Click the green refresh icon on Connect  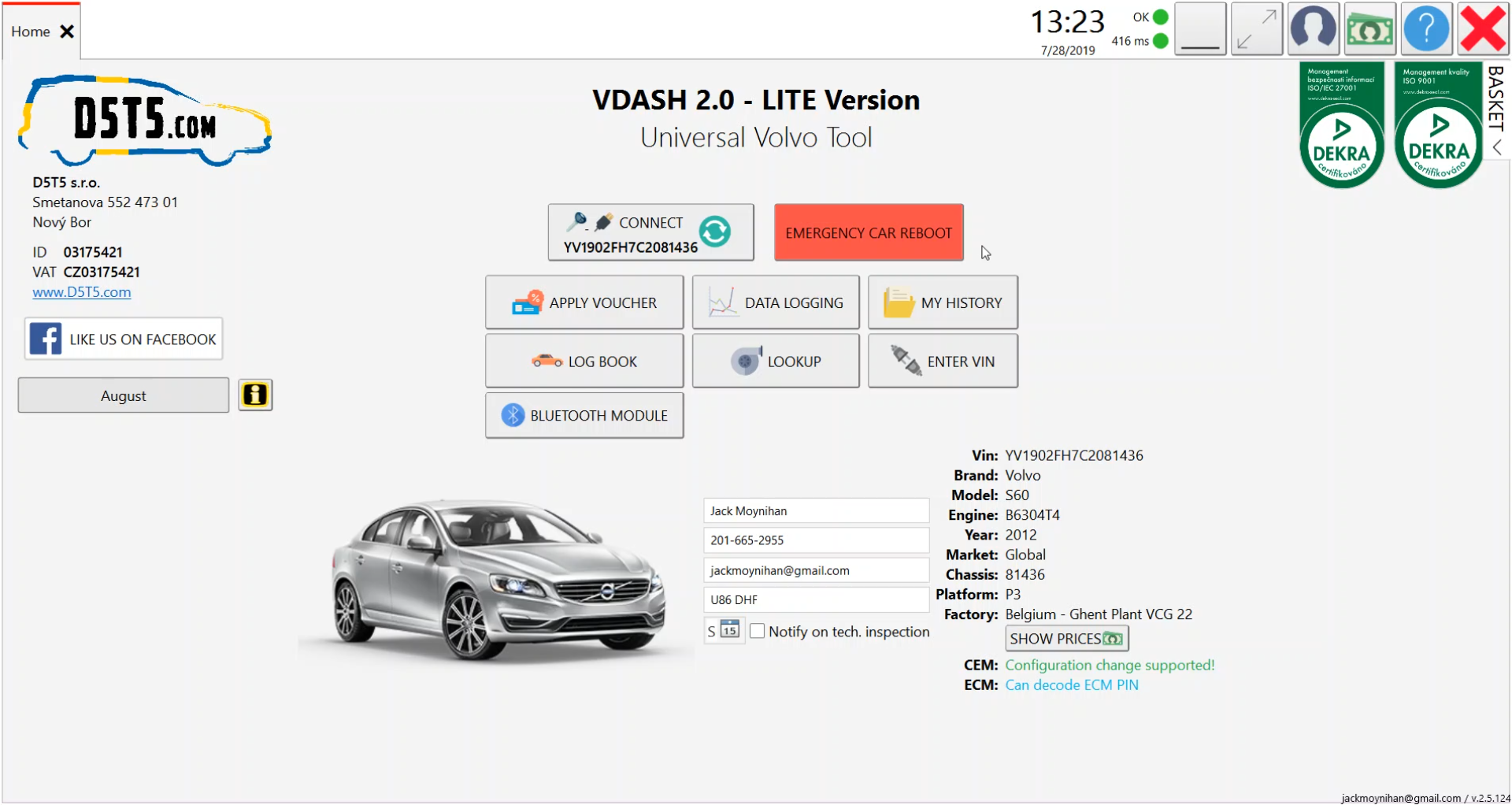tap(714, 232)
